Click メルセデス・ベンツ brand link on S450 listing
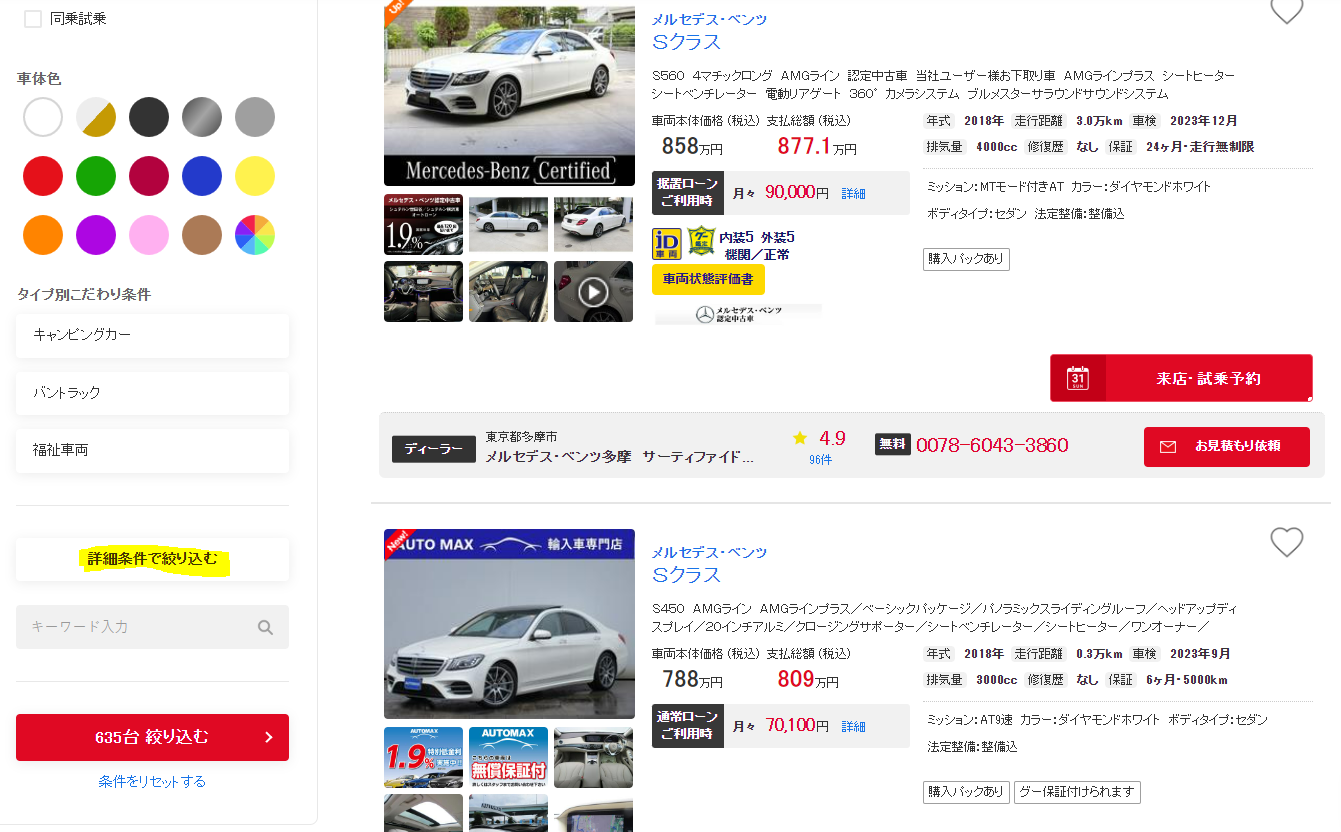 pos(710,552)
